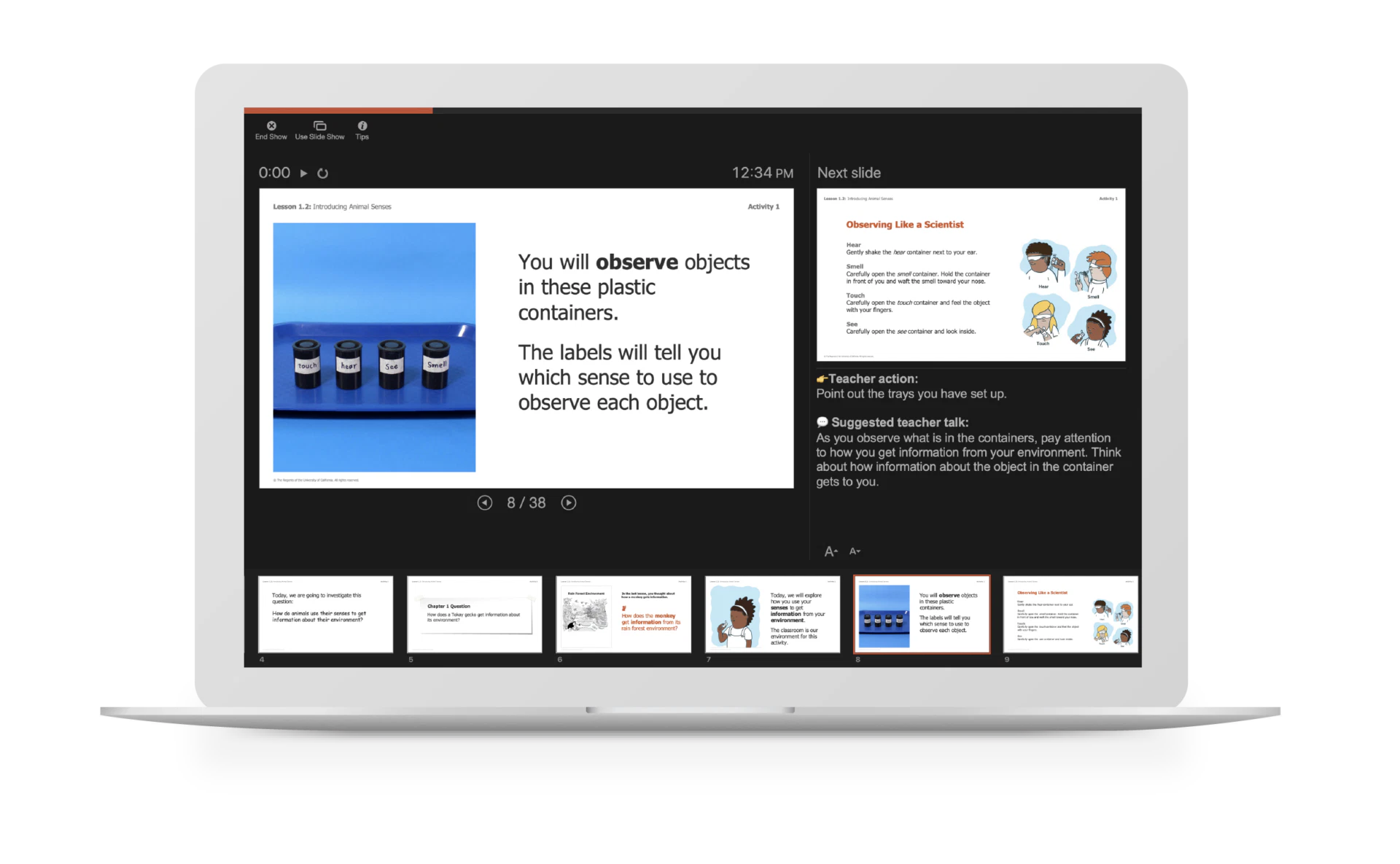Screen dimensions: 1400x864
Task: Go back with the previous slide arrow
Action: 484,502
